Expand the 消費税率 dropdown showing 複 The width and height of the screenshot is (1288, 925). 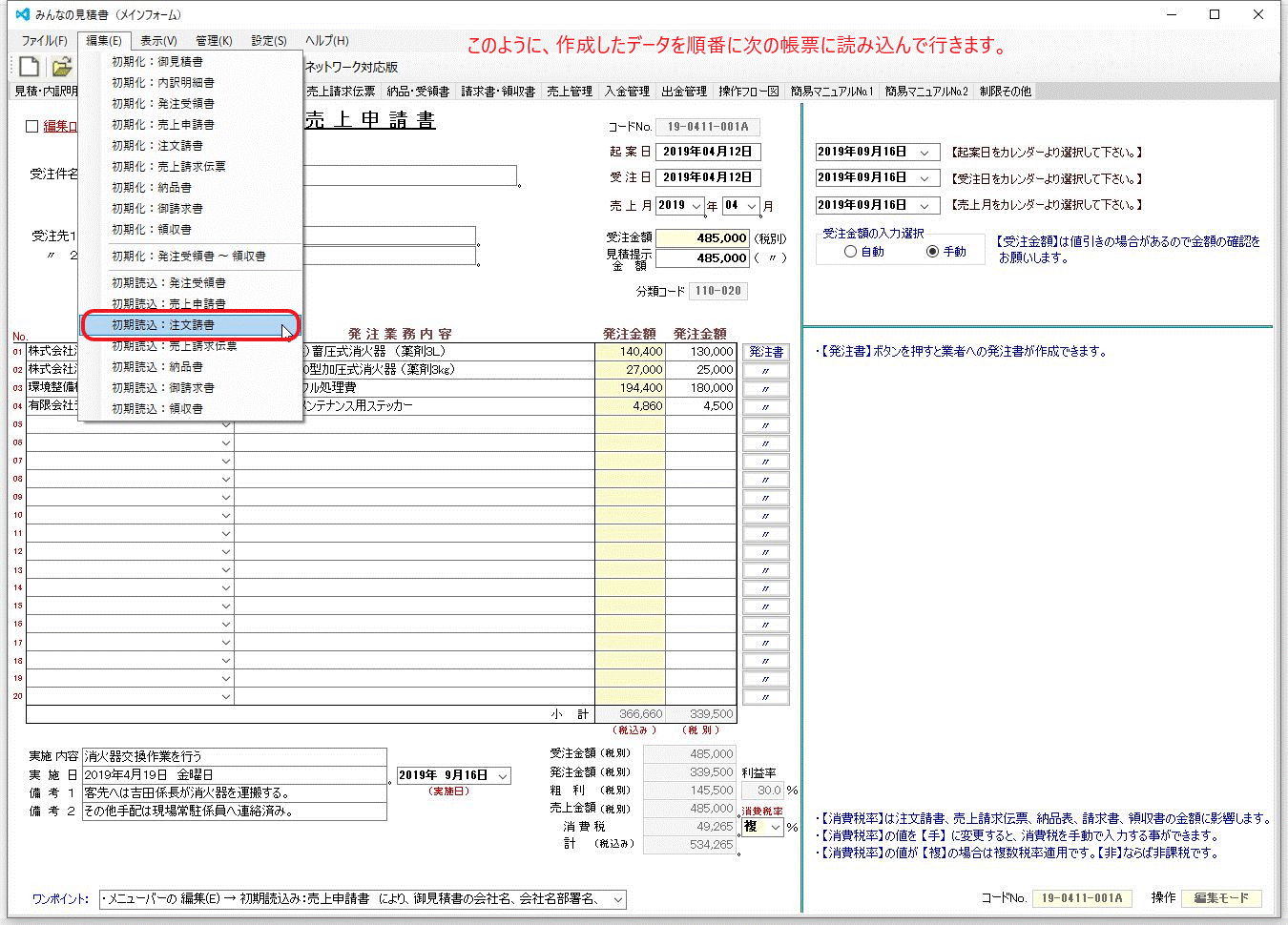tap(775, 827)
